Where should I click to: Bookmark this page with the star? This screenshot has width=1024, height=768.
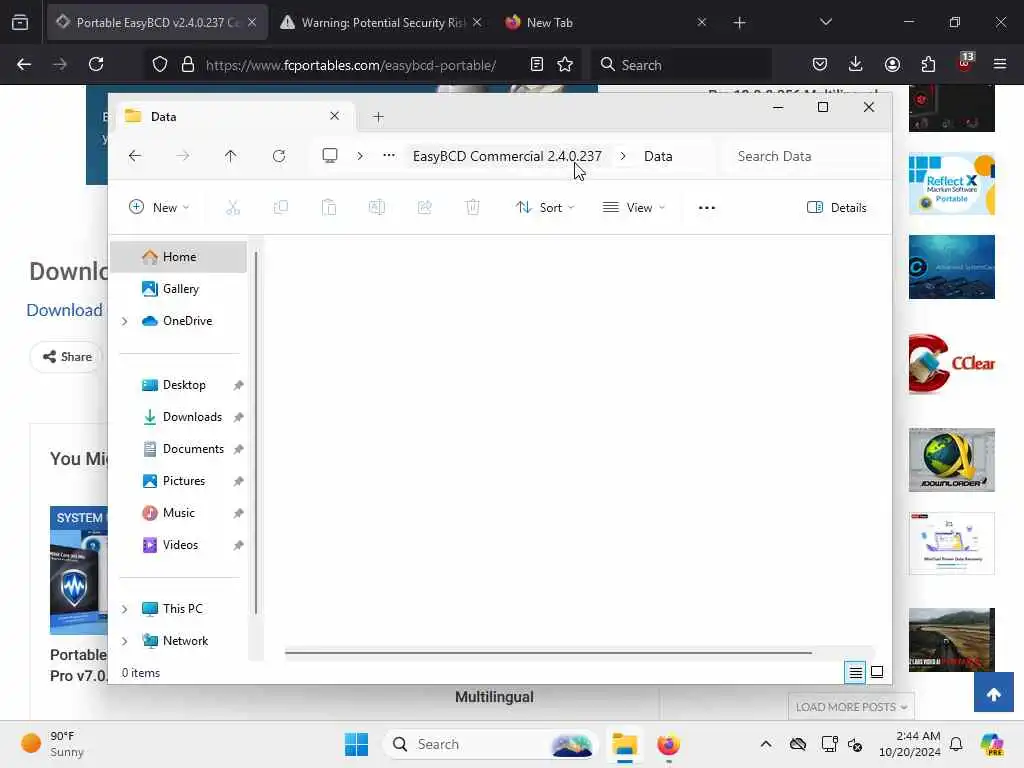[x=565, y=64]
